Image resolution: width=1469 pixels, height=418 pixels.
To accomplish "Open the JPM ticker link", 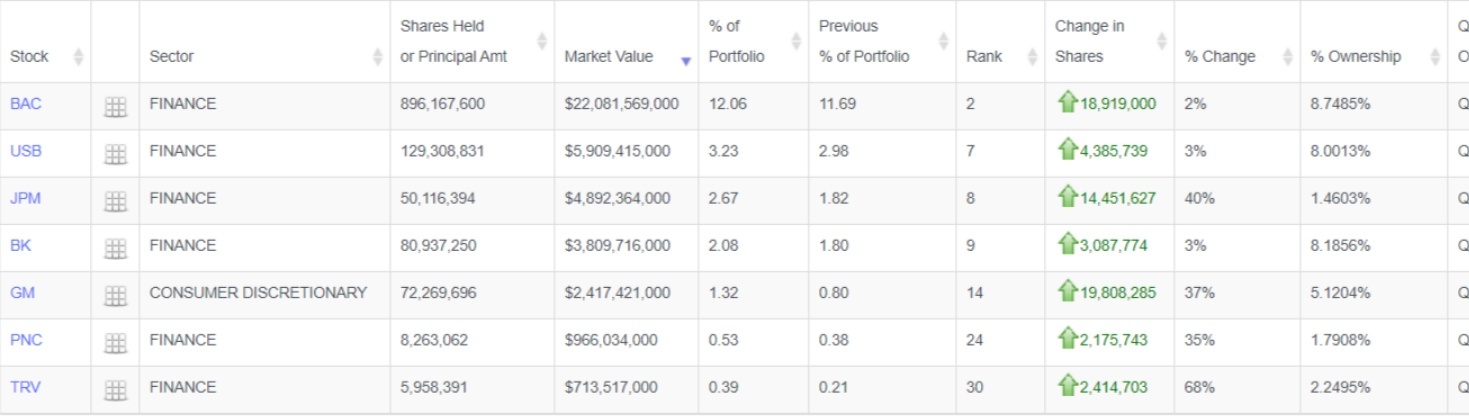I will (26, 198).
